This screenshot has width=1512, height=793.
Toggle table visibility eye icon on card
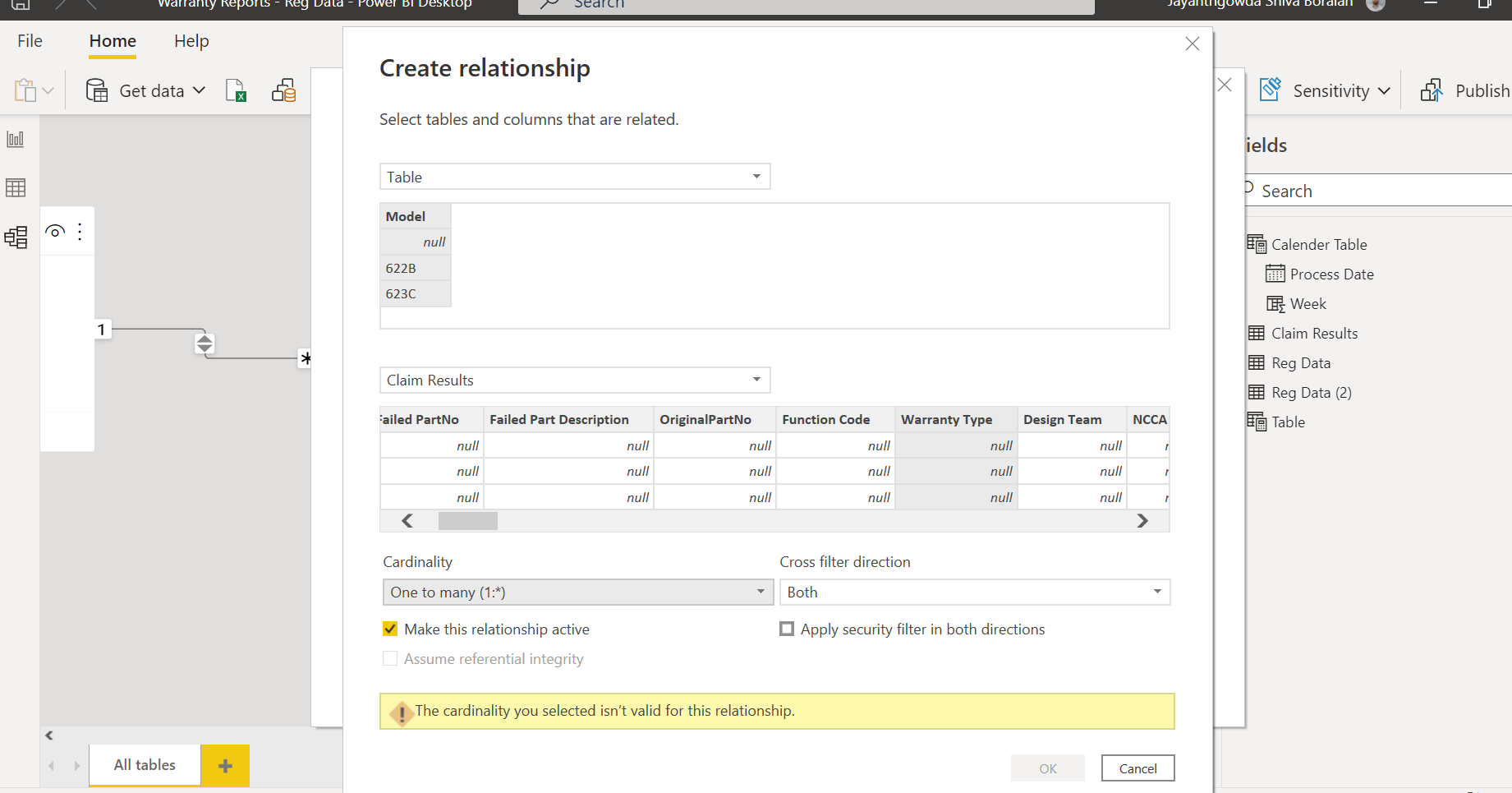[55, 232]
